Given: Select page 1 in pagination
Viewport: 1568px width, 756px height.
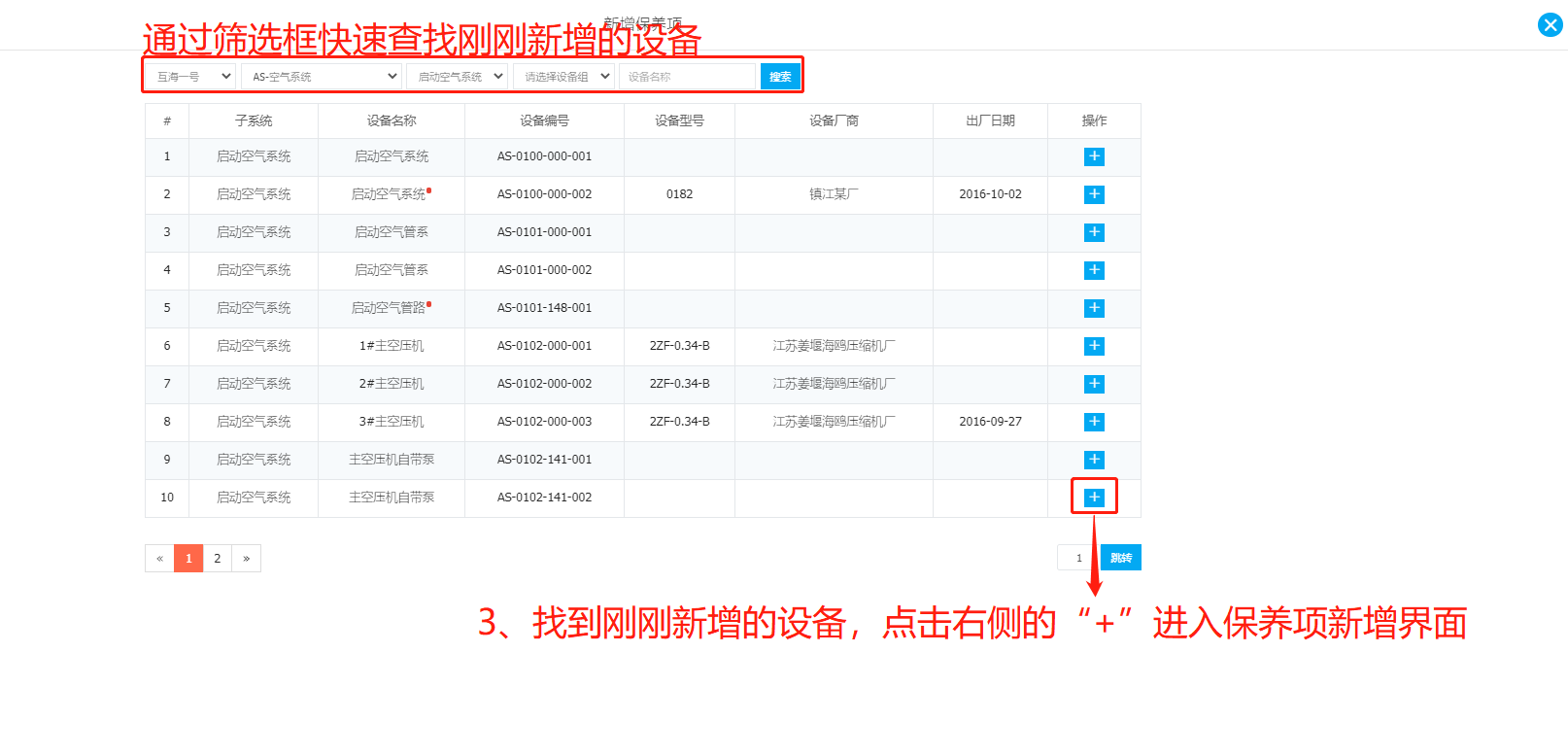Looking at the screenshot, I should (x=188, y=558).
